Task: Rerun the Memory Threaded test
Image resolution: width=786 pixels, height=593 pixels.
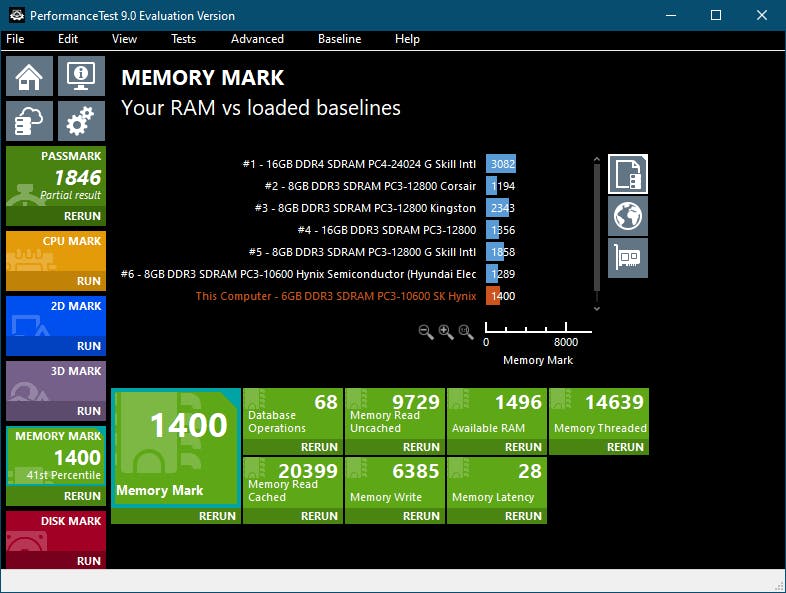Action: [625, 447]
